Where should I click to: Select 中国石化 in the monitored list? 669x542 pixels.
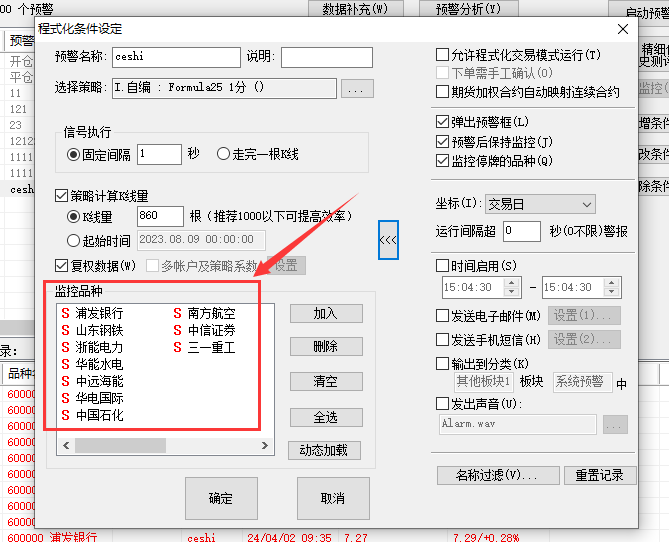pos(99,415)
